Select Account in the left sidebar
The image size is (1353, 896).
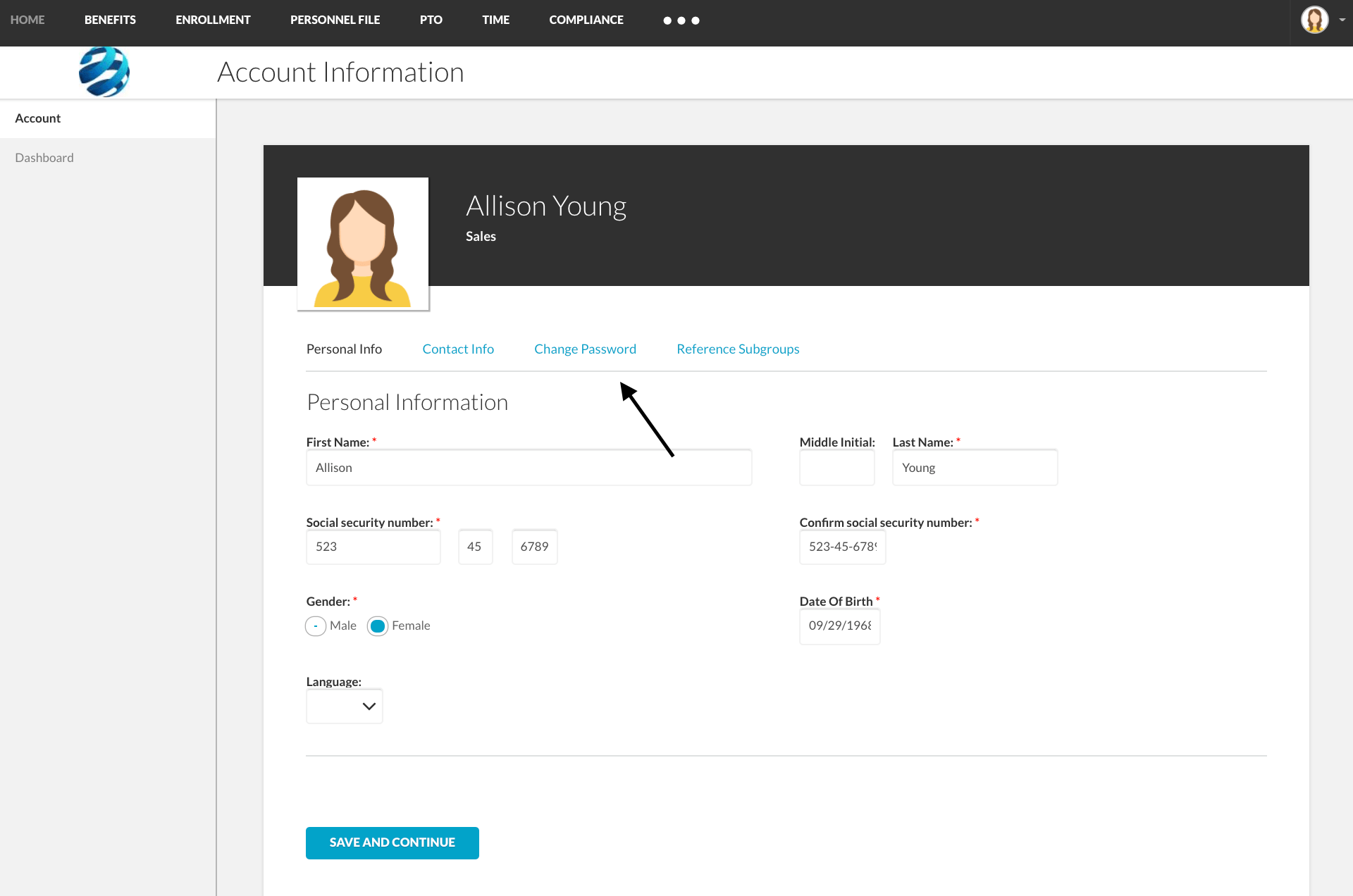(x=37, y=118)
